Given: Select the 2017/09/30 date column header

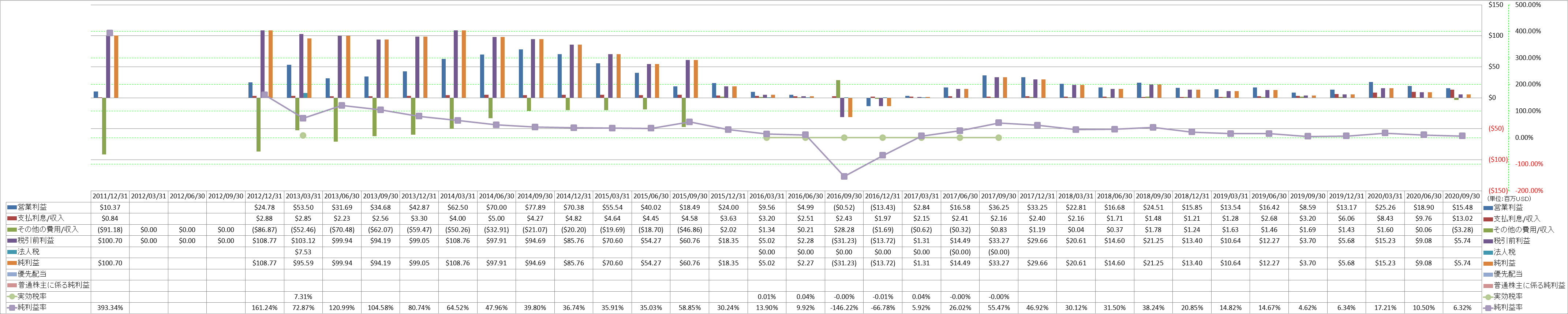Looking at the screenshot, I should tap(999, 197).
